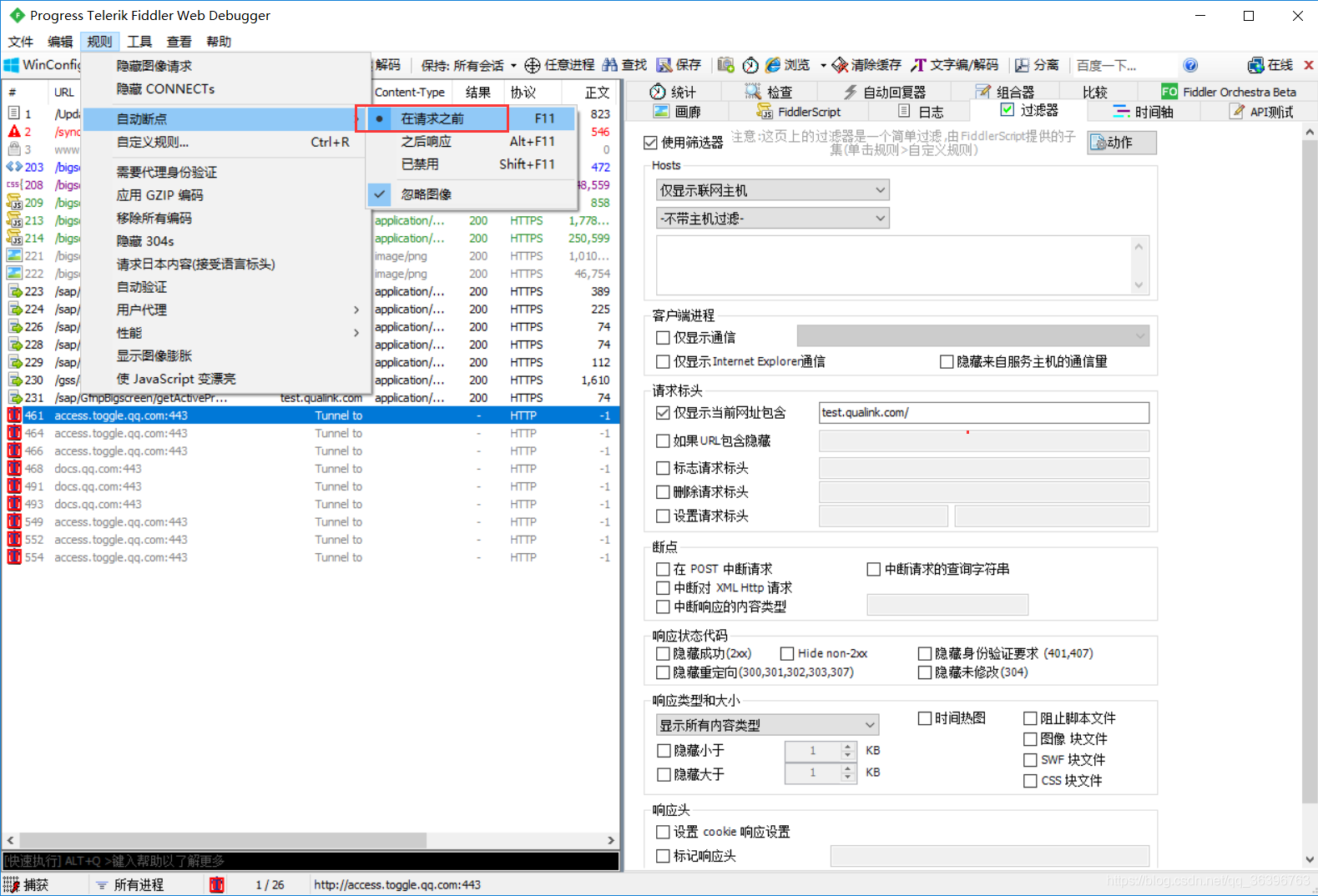Open 显示所有内容类型 dropdown
1318x896 pixels.
tap(768, 725)
